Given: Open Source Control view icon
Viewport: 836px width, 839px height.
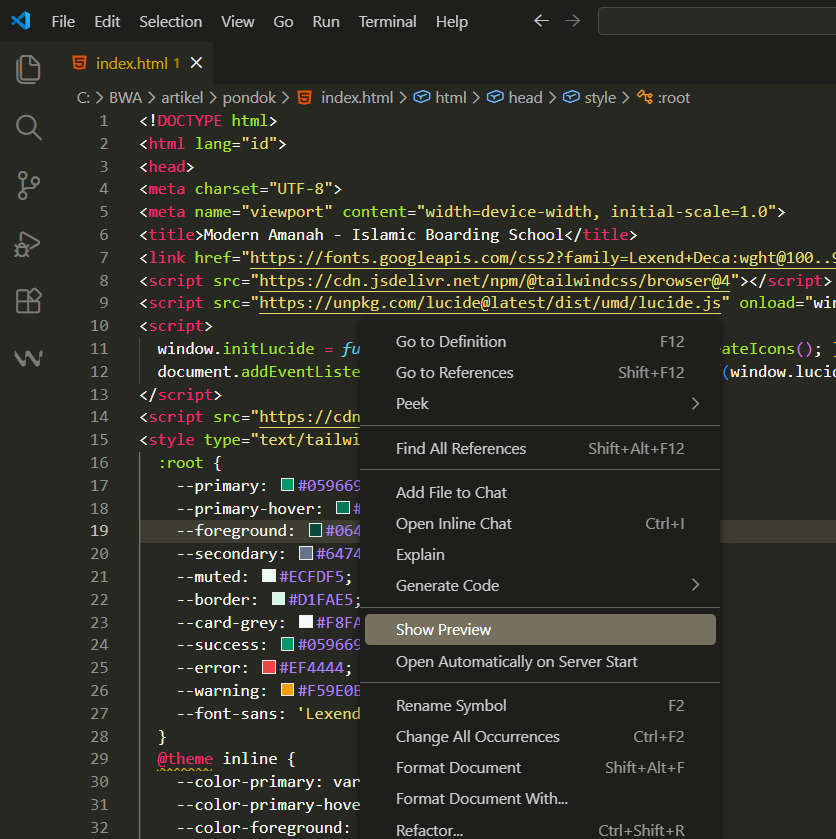Looking at the screenshot, I should [29, 185].
